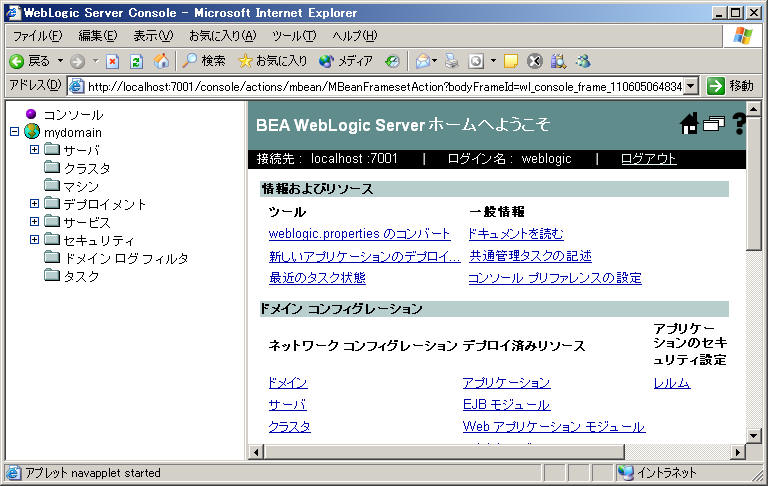Click the purple コンソール sphere icon
The width and height of the screenshot is (768, 486).
pos(31,115)
